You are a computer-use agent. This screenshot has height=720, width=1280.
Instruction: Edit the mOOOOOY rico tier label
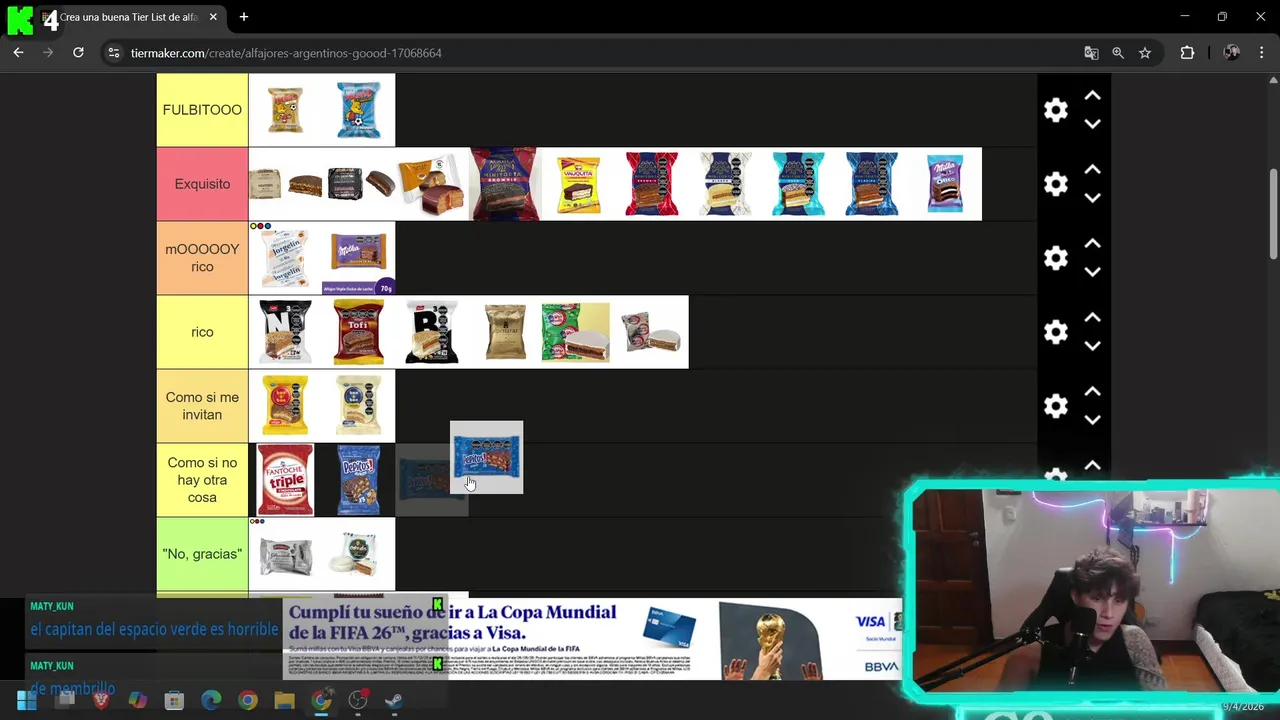click(x=202, y=258)
